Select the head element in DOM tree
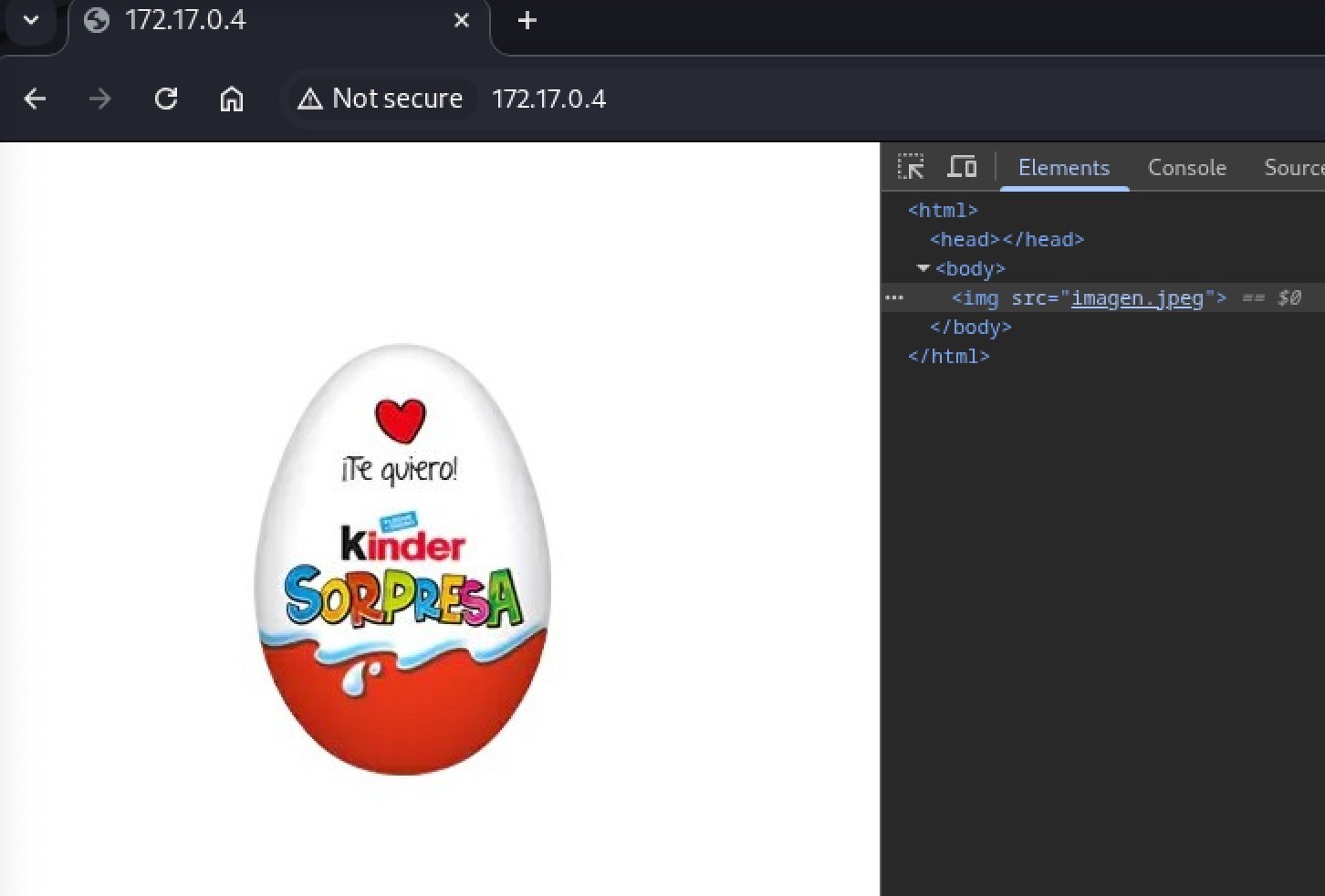Screen dimensions: 1325x896 point(1007,239)
